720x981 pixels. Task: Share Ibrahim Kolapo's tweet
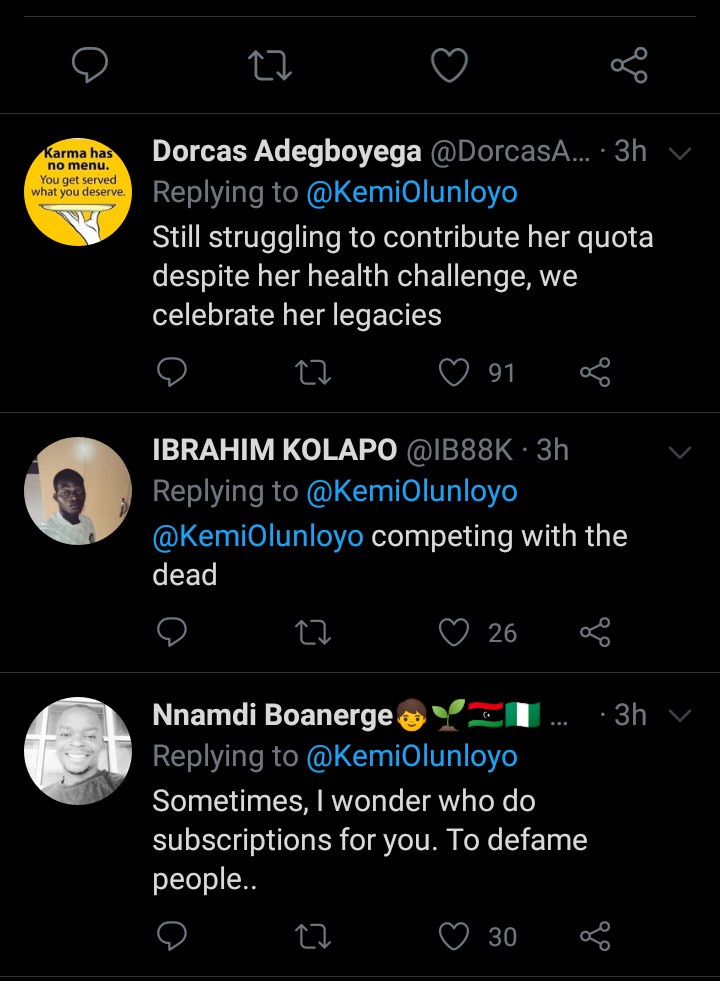(x=595, y=632)
